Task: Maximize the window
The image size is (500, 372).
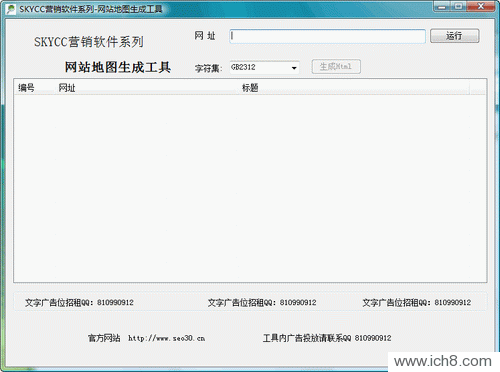Action: (459, 6)
